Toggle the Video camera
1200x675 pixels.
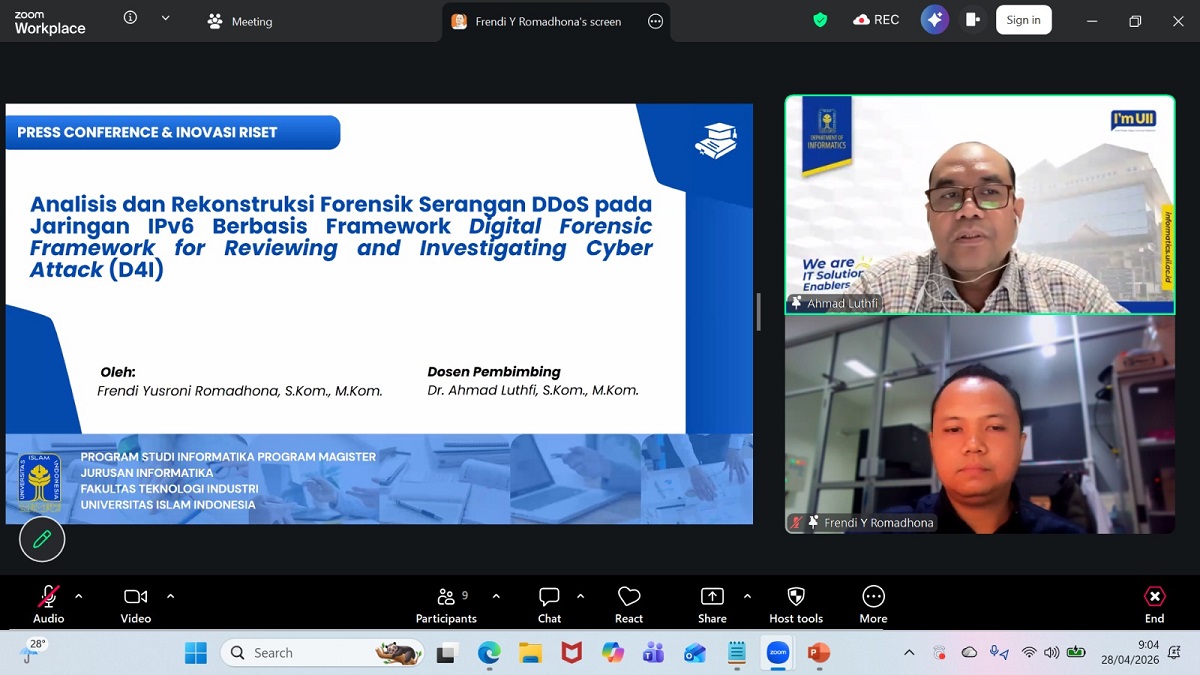136,604
